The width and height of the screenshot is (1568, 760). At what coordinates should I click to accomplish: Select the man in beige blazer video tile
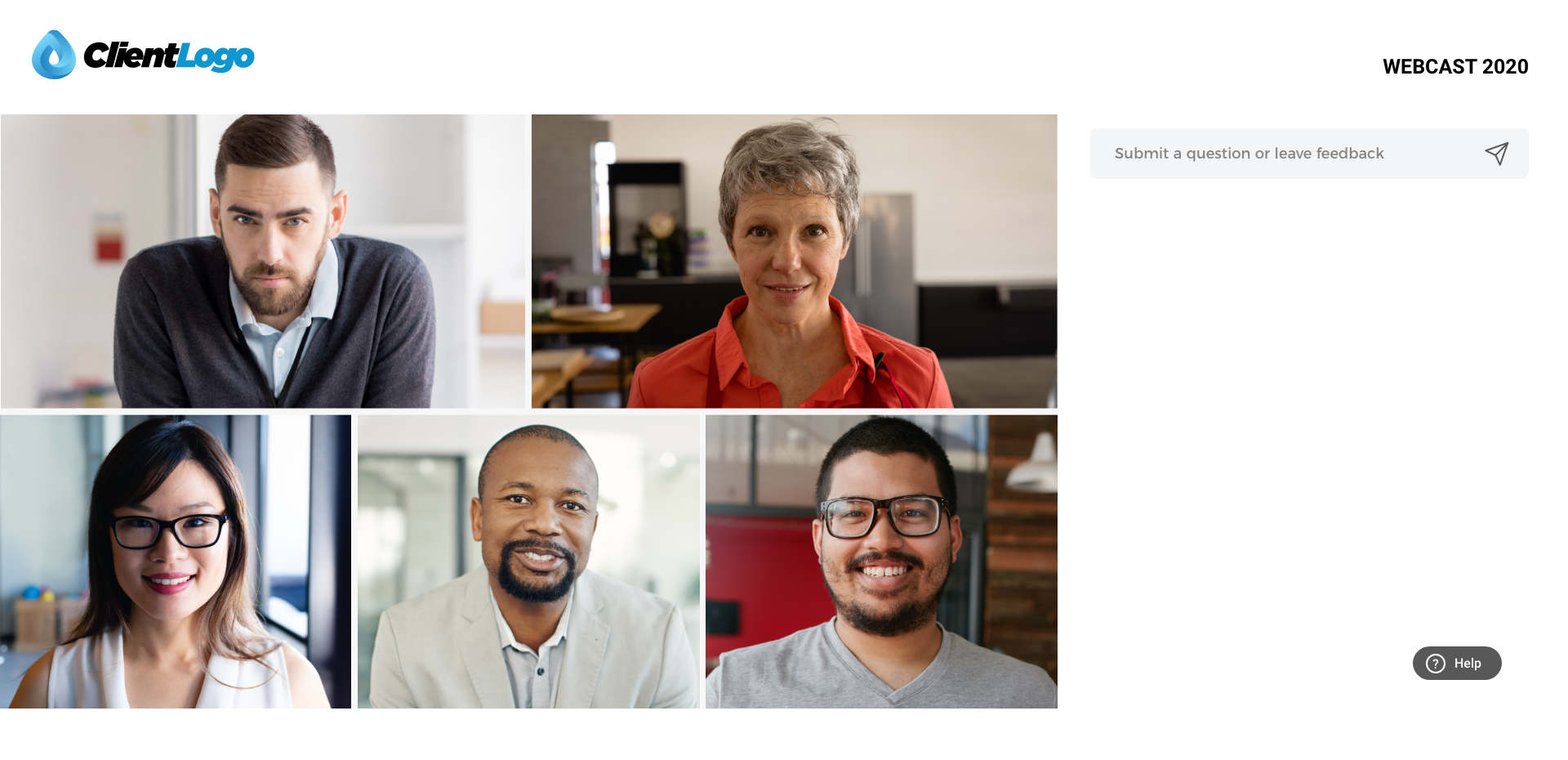(x=528, y=561)
